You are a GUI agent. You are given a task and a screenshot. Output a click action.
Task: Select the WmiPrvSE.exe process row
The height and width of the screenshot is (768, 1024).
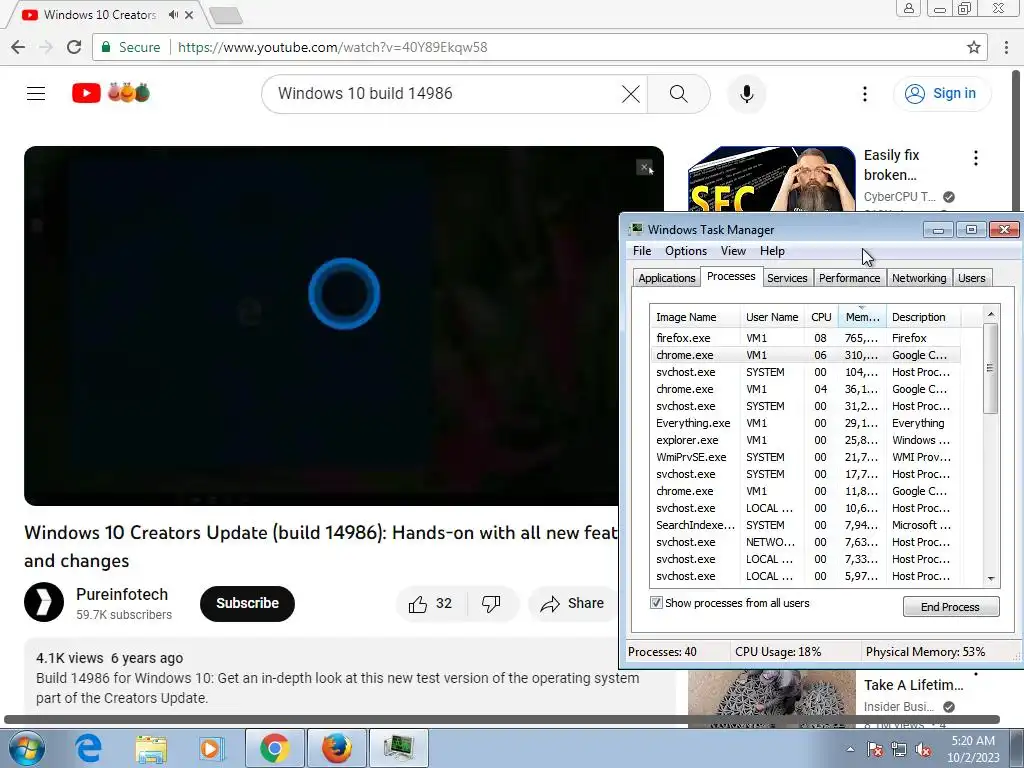805,456
